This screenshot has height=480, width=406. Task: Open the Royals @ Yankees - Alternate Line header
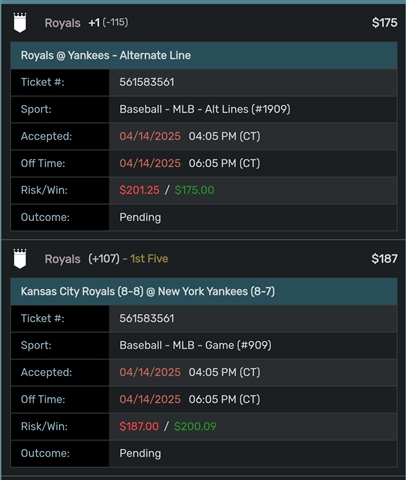click(x=204, y=55)
